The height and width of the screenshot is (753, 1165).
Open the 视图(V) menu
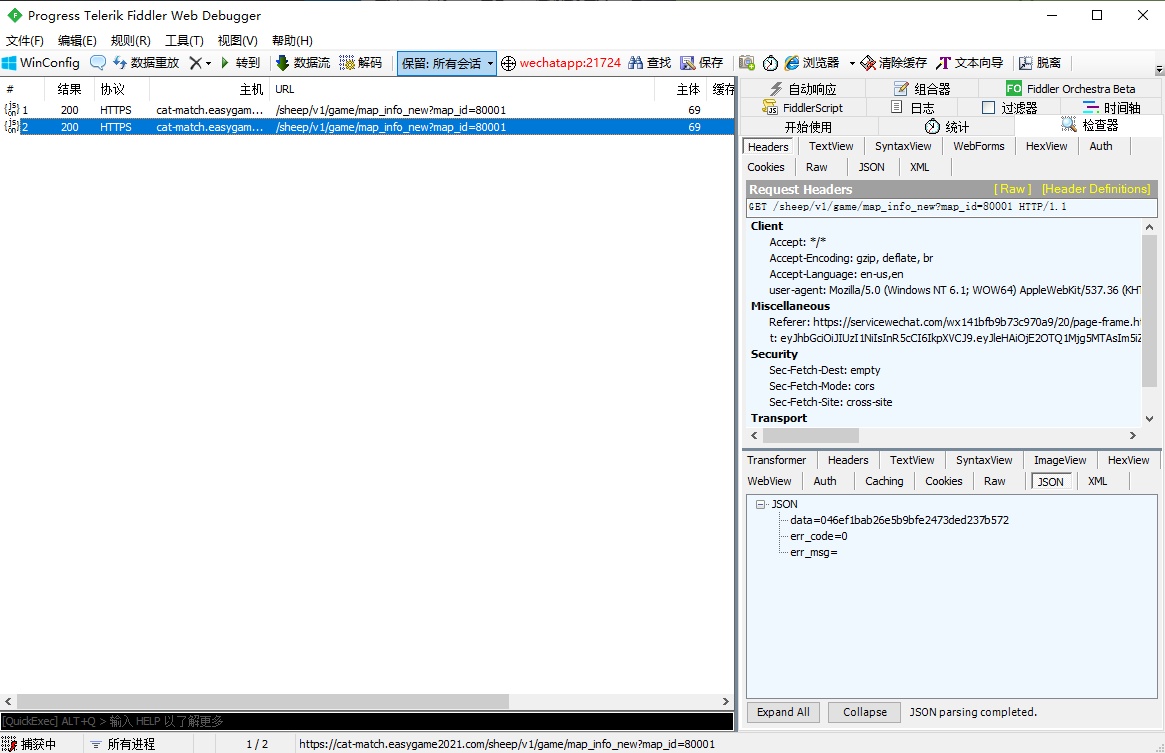coord(238,40)
